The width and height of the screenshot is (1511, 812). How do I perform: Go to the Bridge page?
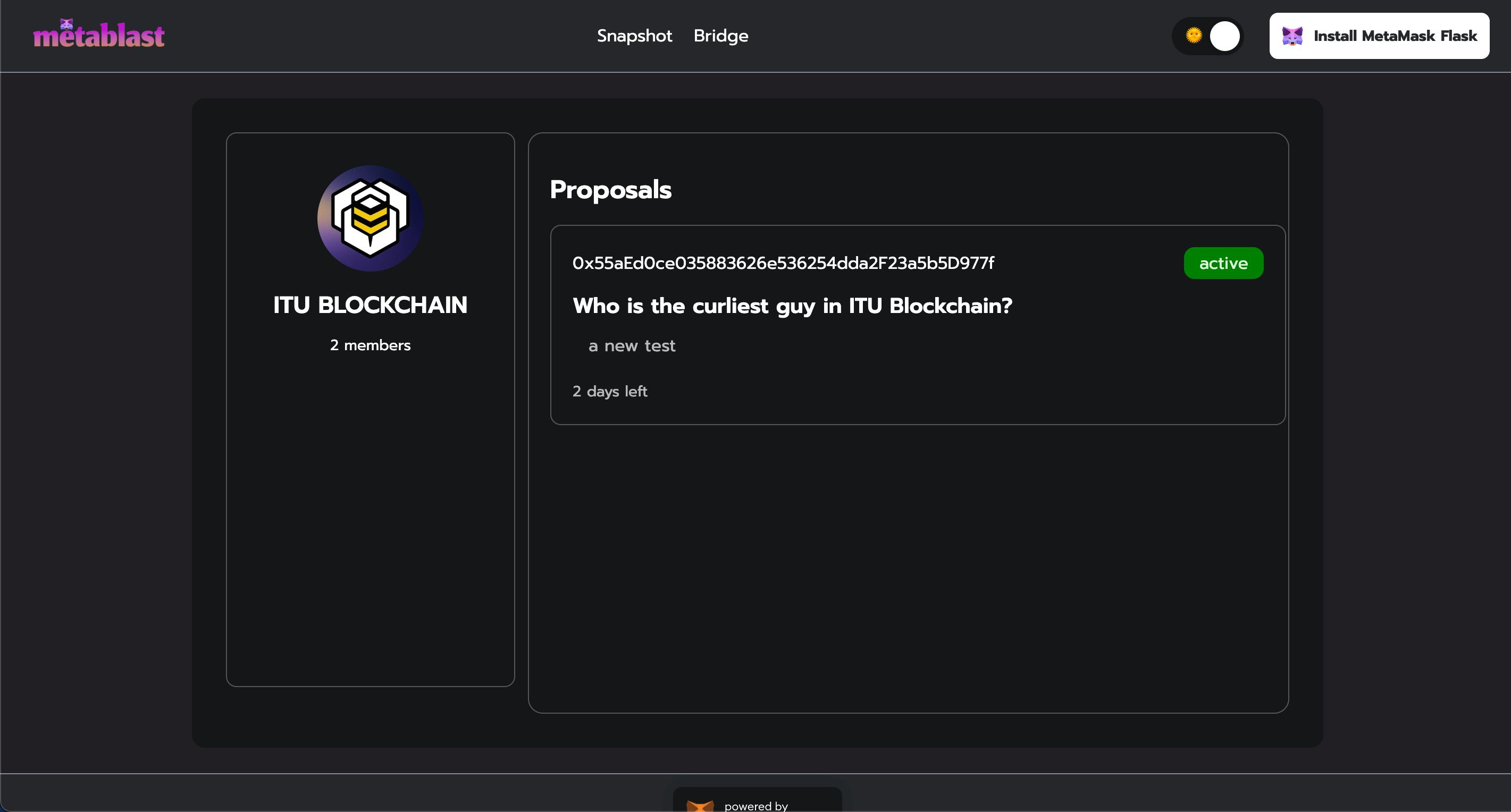721,36
